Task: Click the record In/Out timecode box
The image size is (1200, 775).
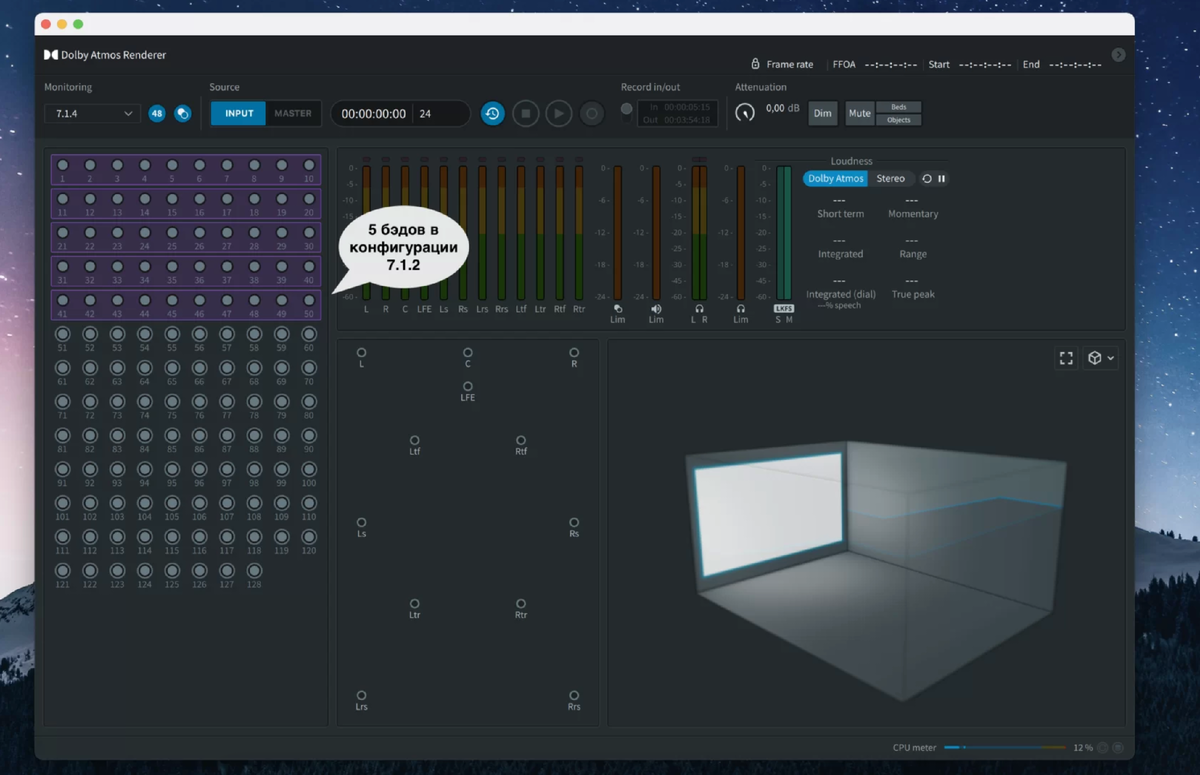Action: point(677,113)
